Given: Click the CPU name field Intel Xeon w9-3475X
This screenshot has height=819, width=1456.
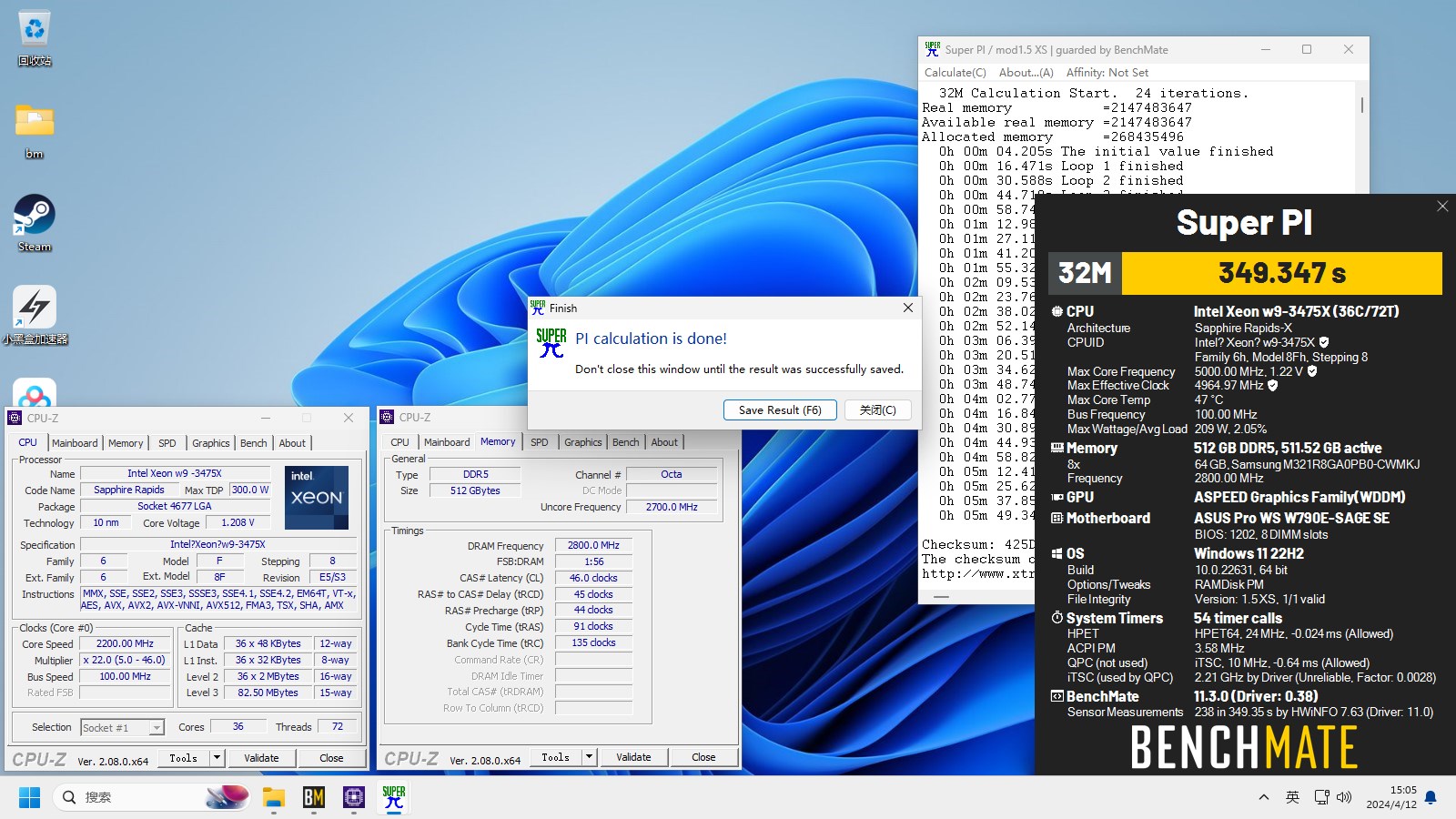Looking at the screenshot, I should 175,473.
